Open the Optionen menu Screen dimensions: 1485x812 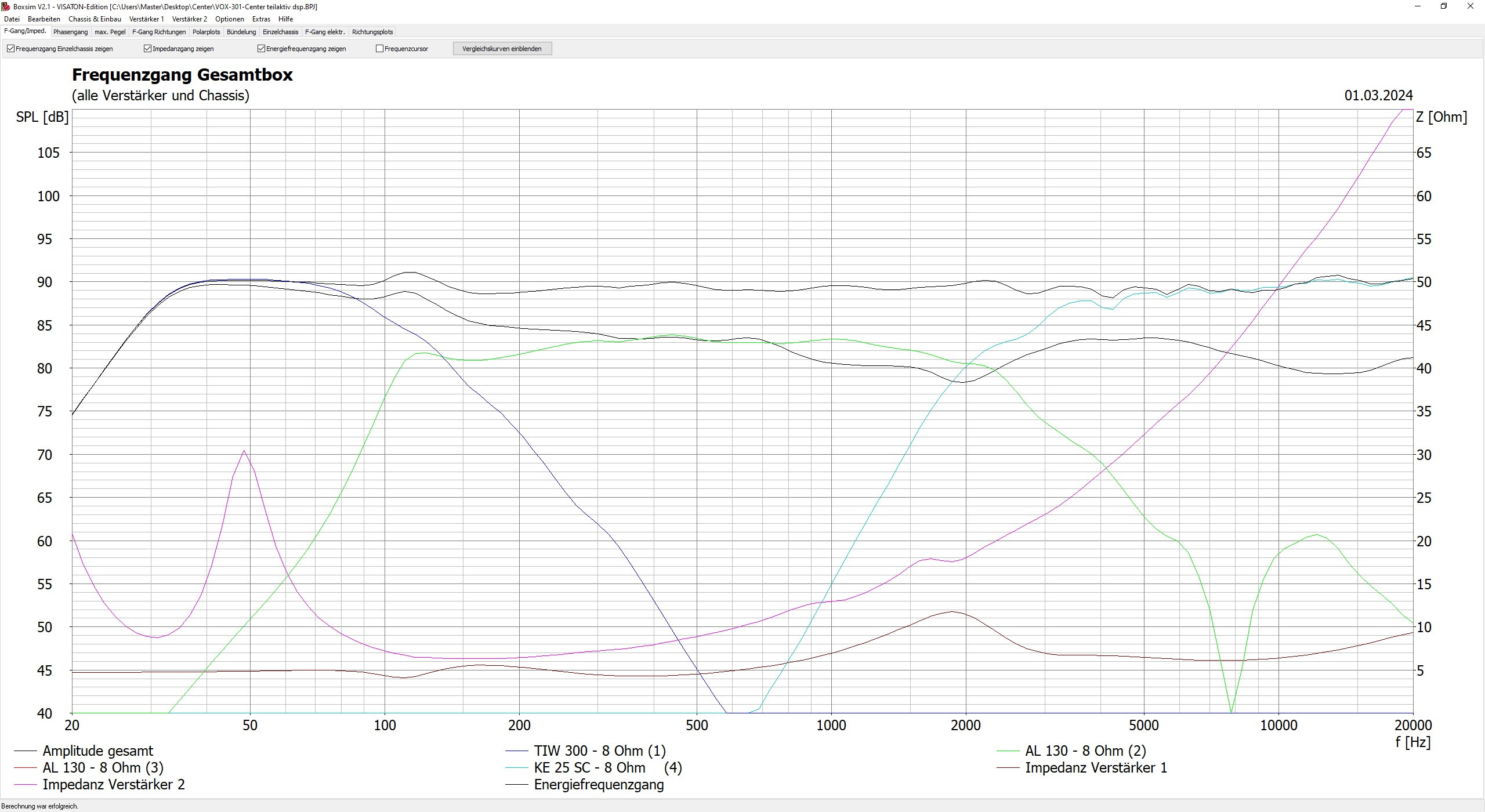pyautogui.click(x=229, y=19)
